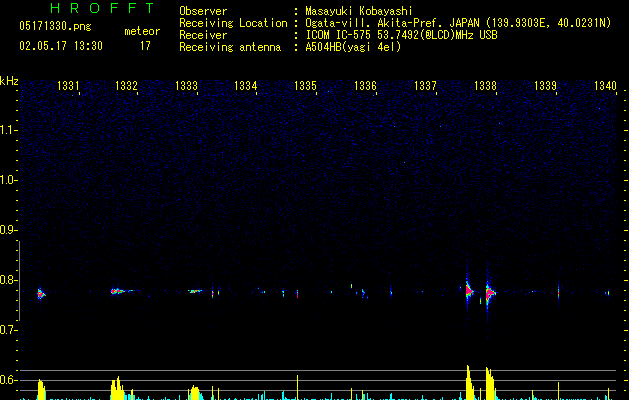Click the elongated echo before 1332
This screenshot has height=400, width=629.
(122, 291)
